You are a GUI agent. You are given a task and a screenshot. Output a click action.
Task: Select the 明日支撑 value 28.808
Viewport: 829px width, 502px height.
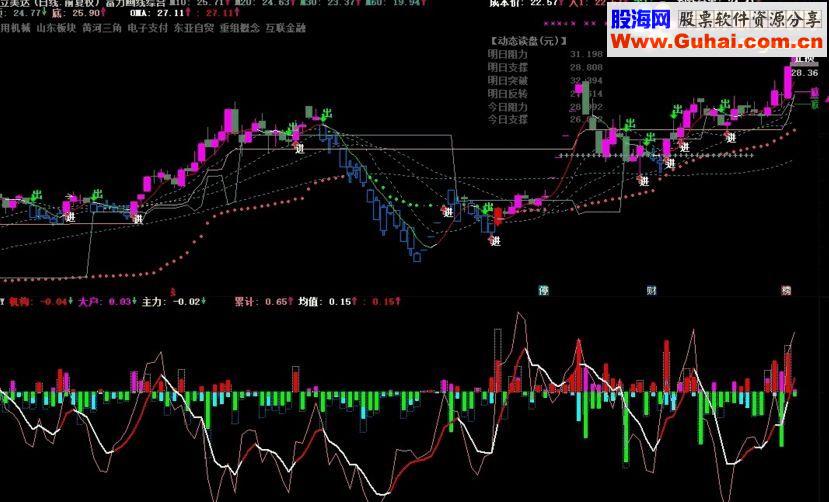pyautogui.click(x=586, y=68)
